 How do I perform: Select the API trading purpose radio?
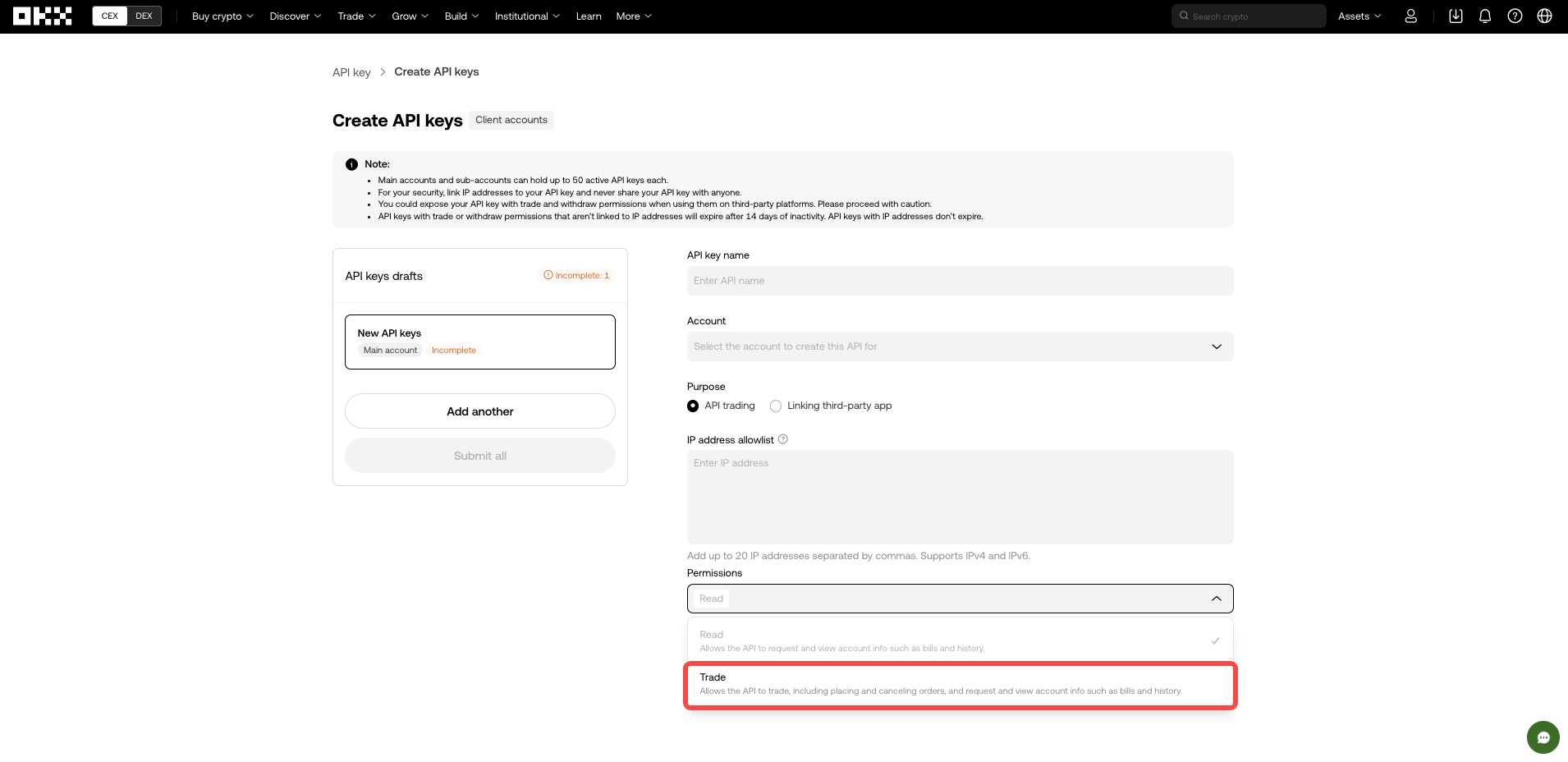pyautogui.click(x=692, y=406)
